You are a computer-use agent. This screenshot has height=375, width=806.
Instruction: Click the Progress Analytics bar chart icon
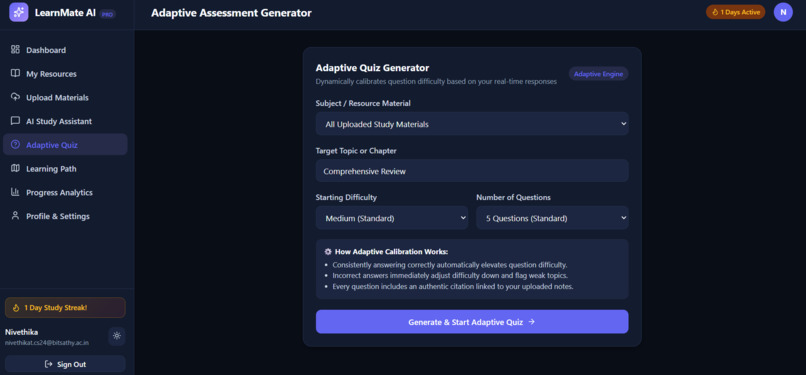point(15,192)
